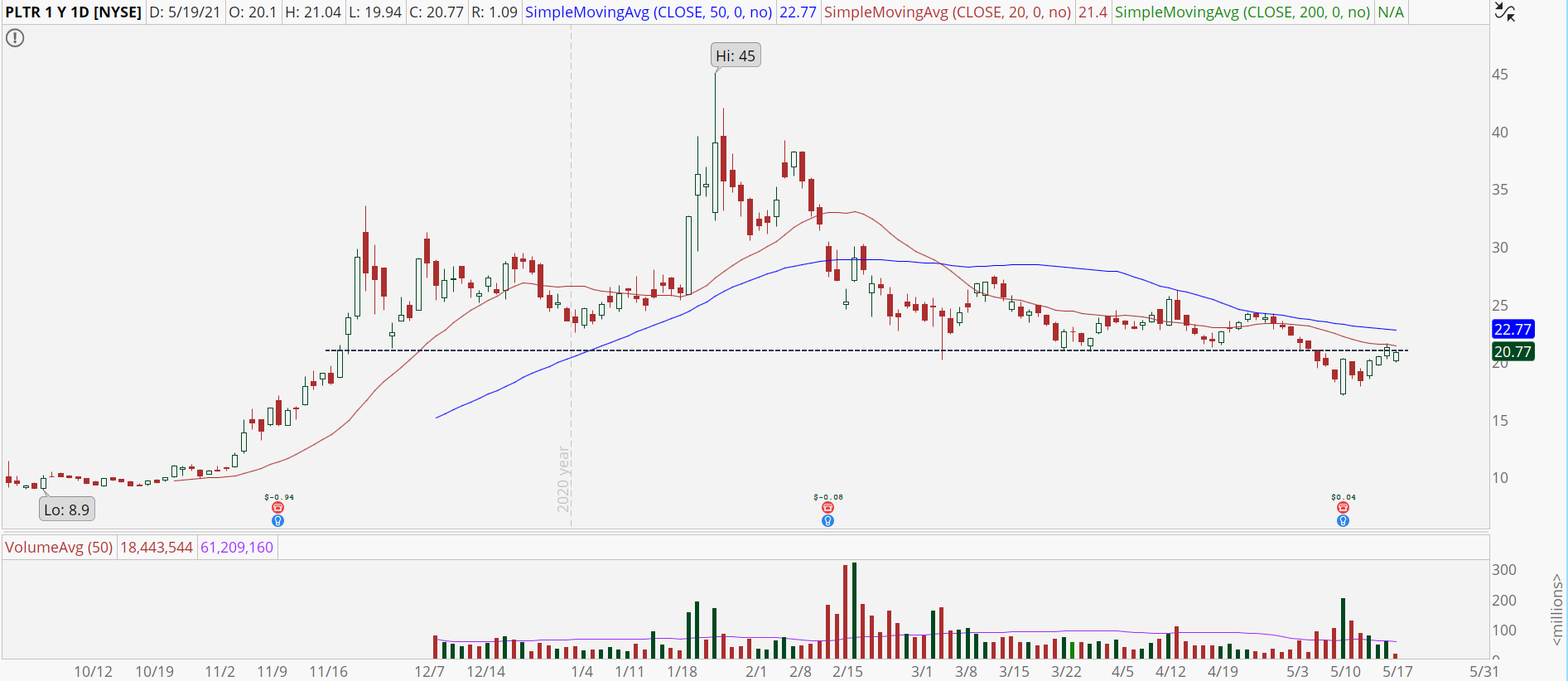Click the 4/5 date on the time axis

pos(1123,671)
